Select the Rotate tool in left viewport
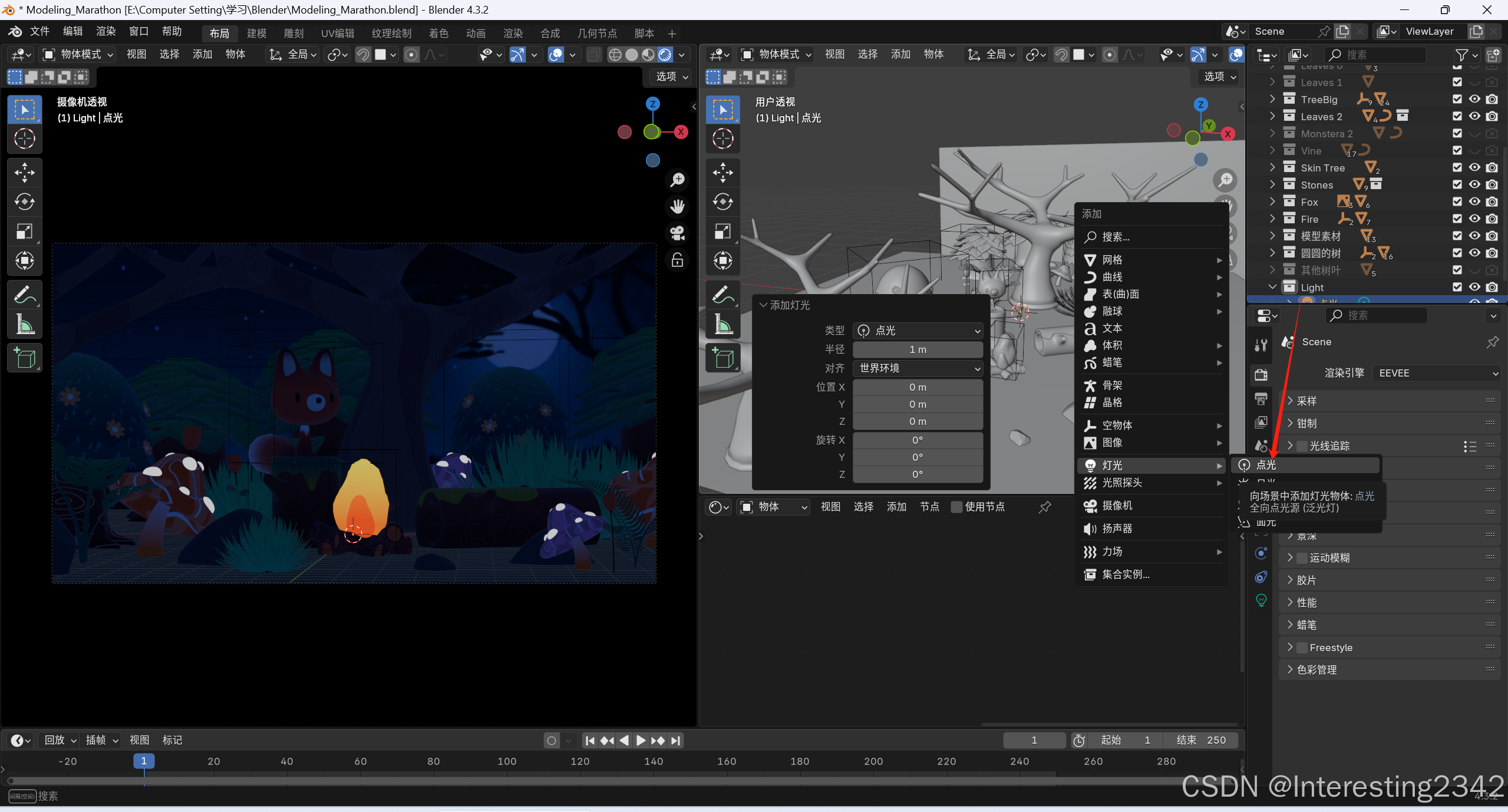This screenshot has height=812, width=1508. [x=24, y=202]
